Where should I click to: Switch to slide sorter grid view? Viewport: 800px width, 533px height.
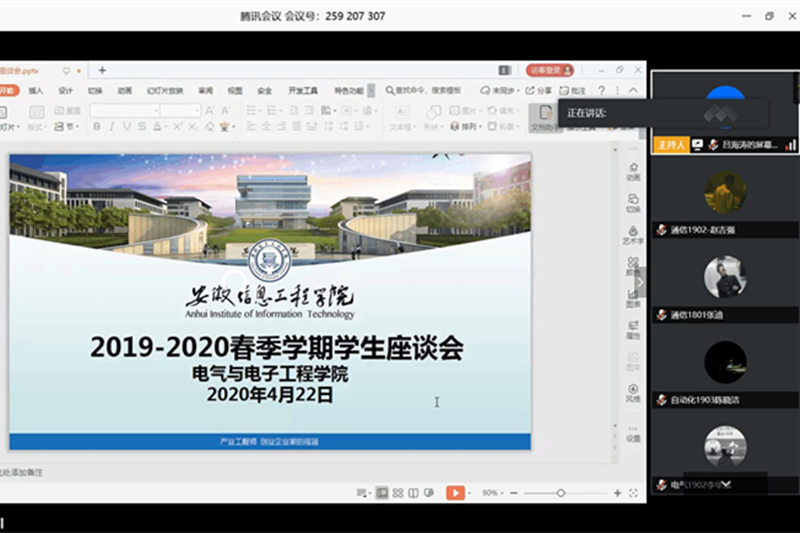pos(398,493)
